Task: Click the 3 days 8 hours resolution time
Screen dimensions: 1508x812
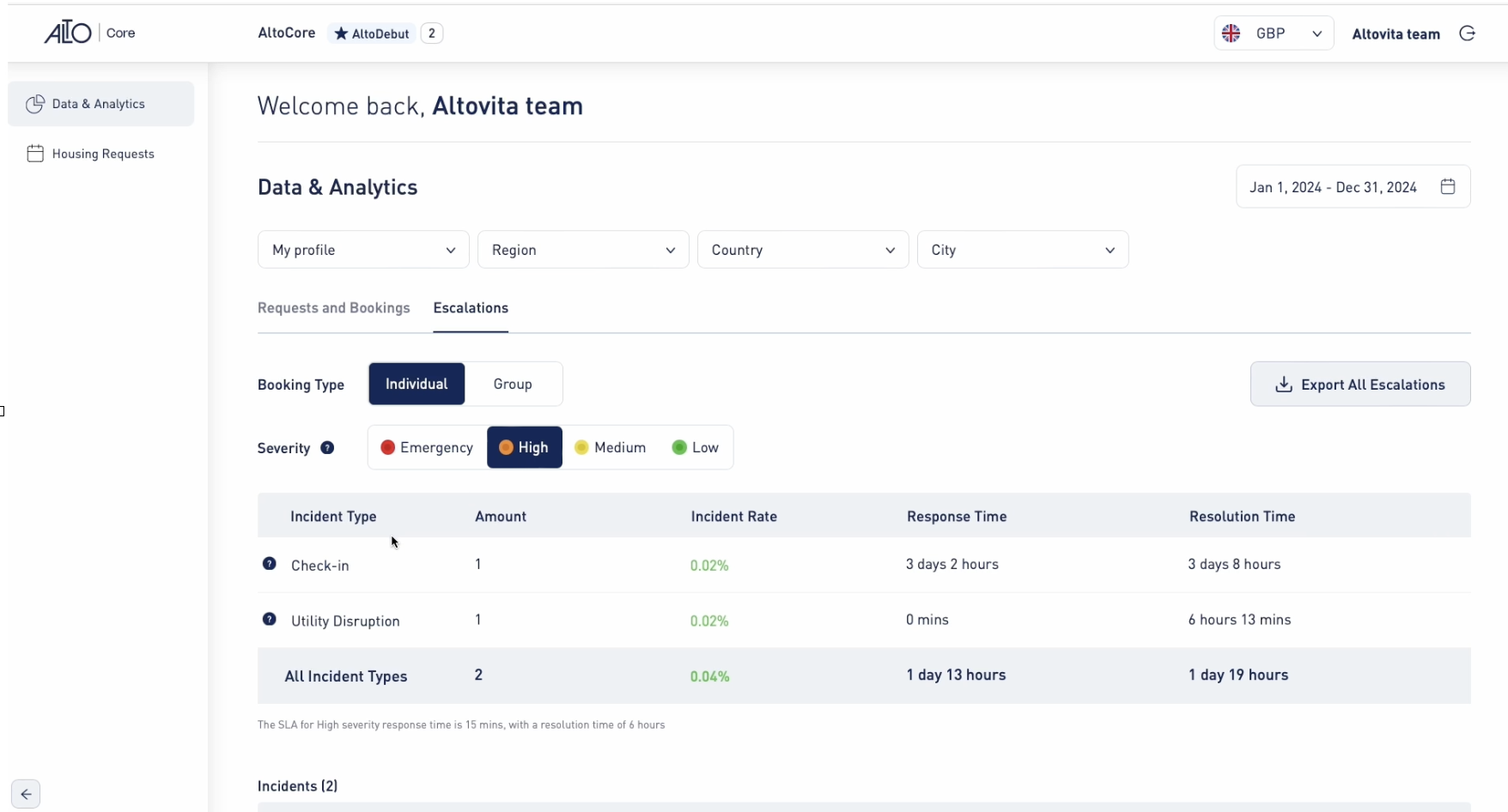Action: (x=1234, y=564)
